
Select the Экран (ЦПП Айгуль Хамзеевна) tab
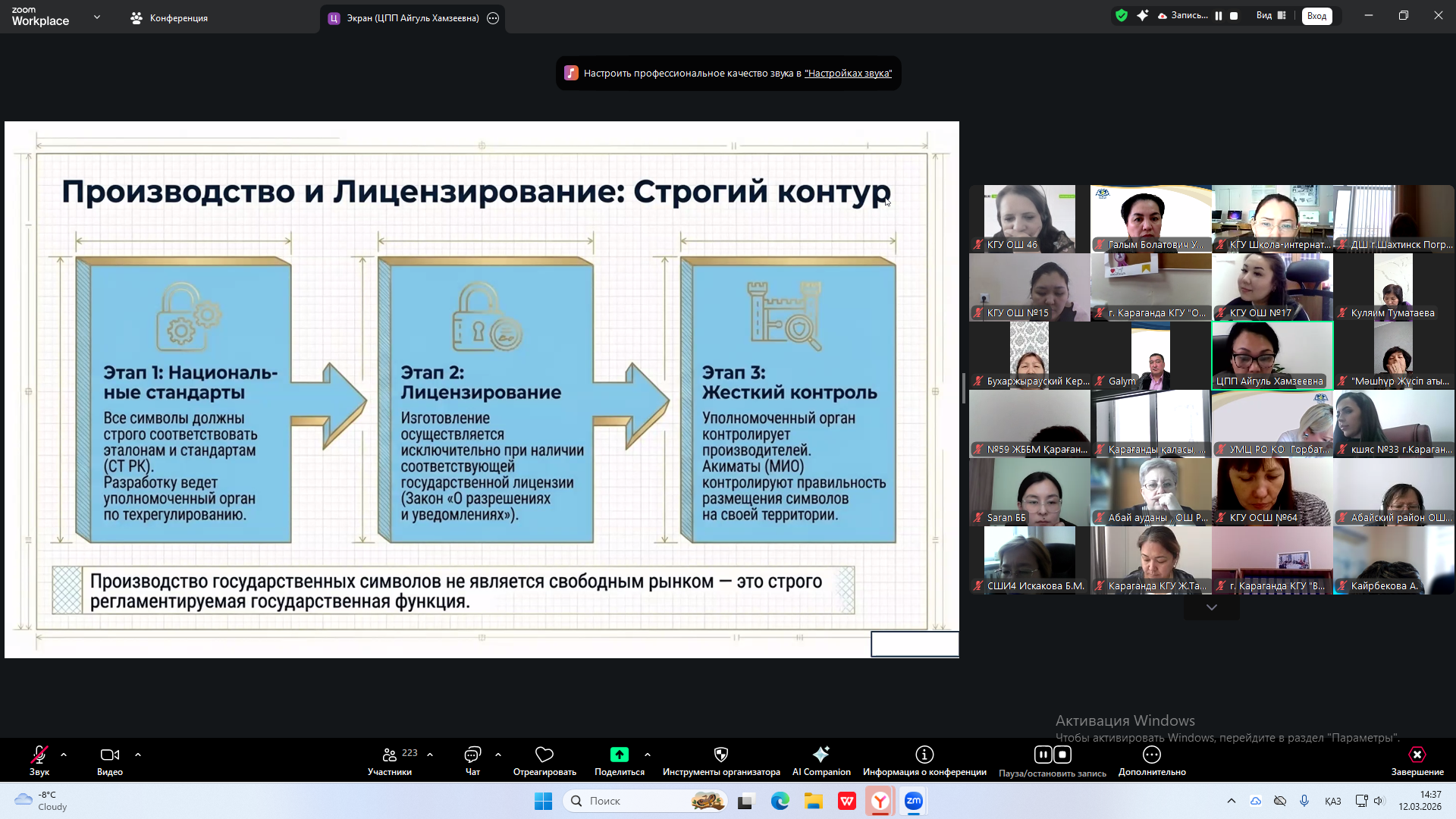click(x=413, y=18)
